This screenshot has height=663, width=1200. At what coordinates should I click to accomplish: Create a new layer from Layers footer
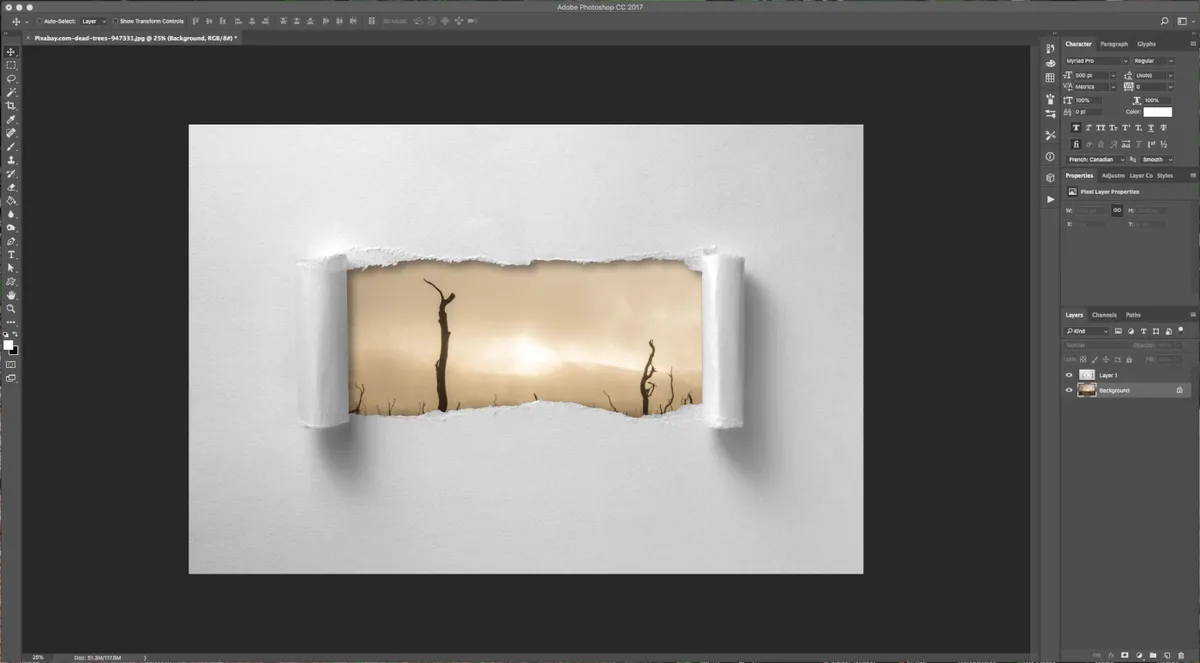1167,655
